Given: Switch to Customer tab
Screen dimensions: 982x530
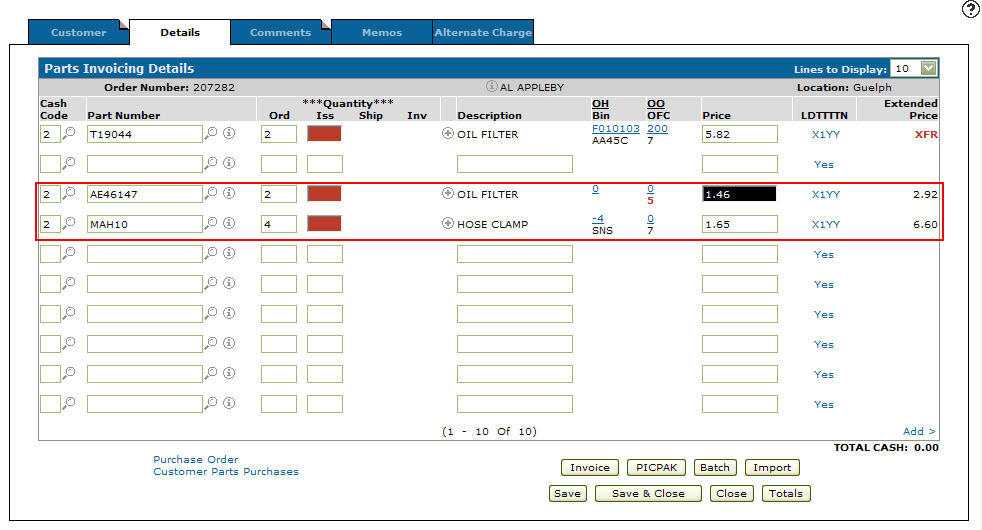Looking at the screenshot, I should pyautogui.click(x=78, y=33).
